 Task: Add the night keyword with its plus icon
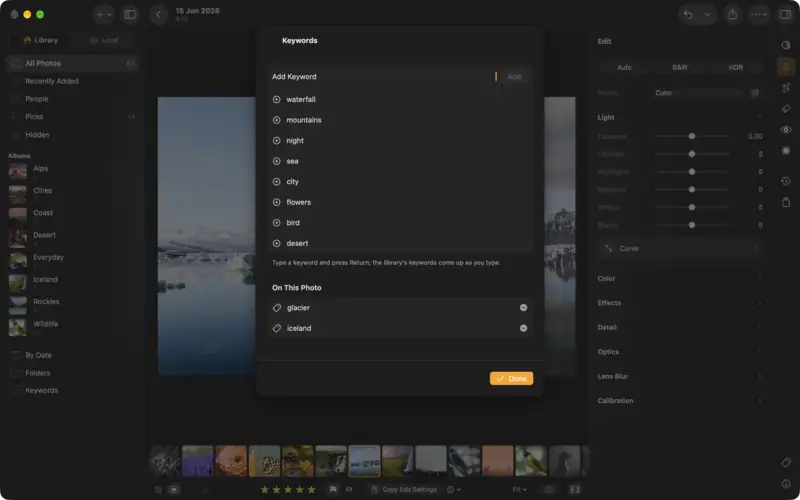click(x=277, y=140)
